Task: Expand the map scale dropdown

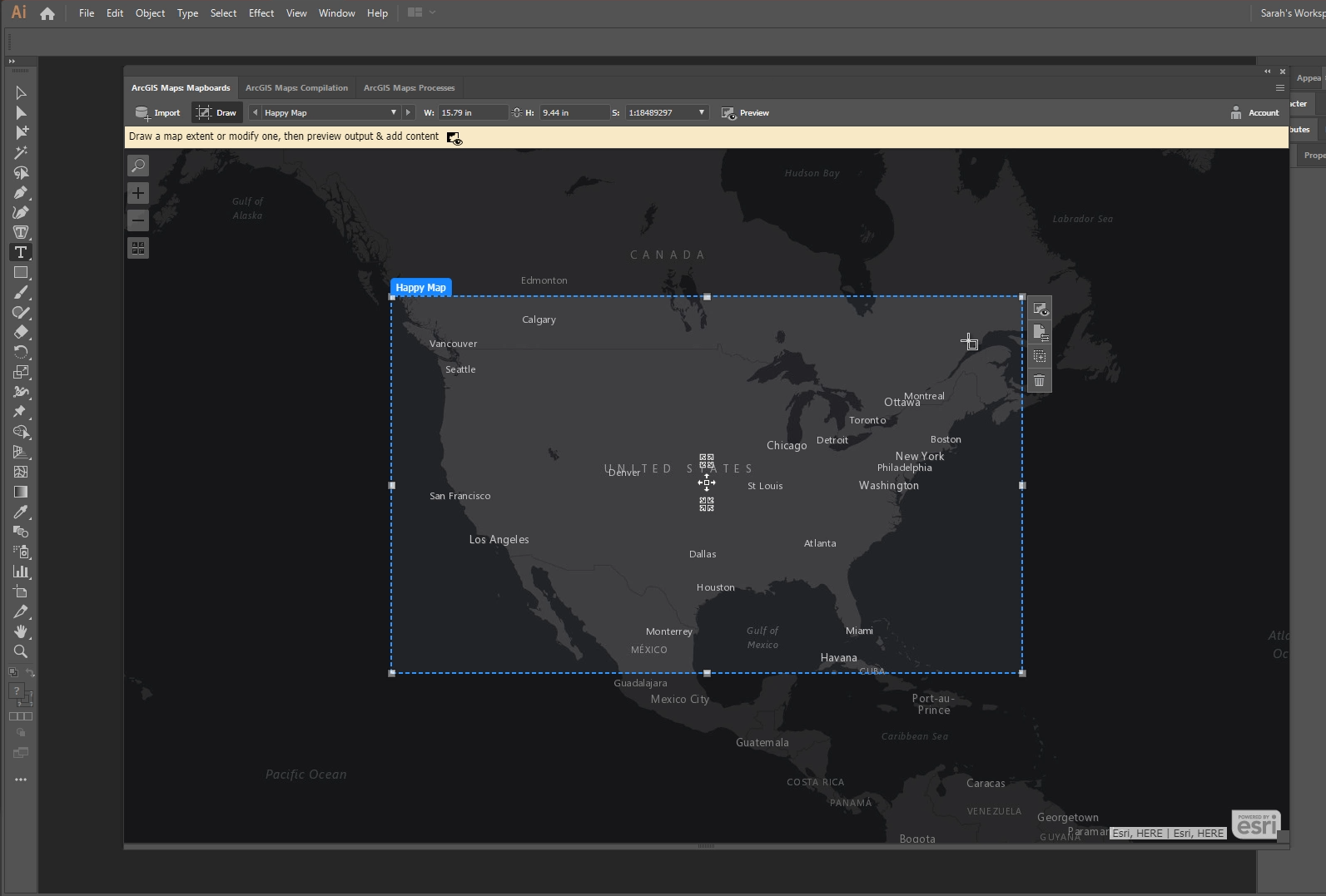Action: (x=701, y=112)
